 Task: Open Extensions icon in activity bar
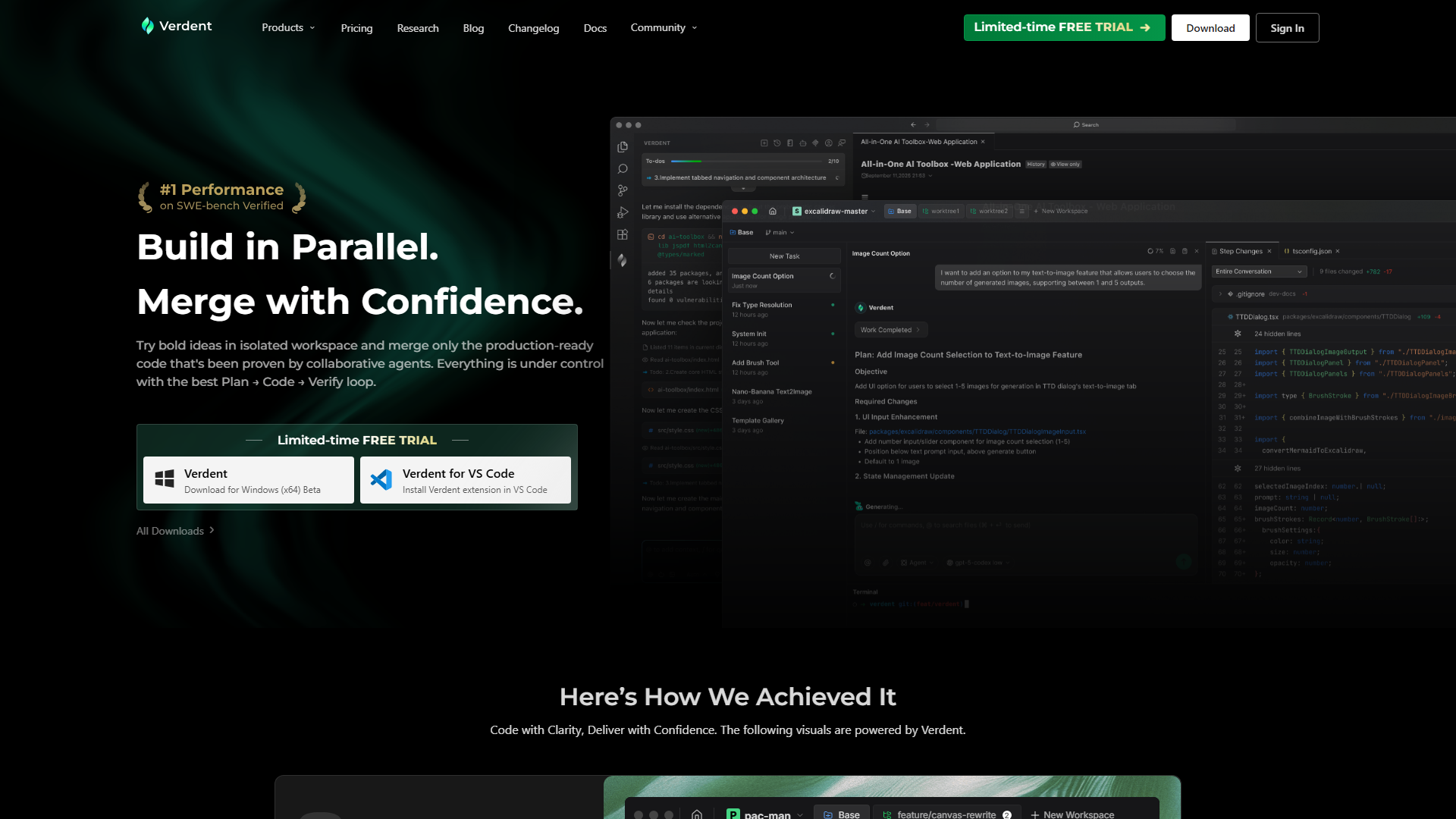coord(623,235)
